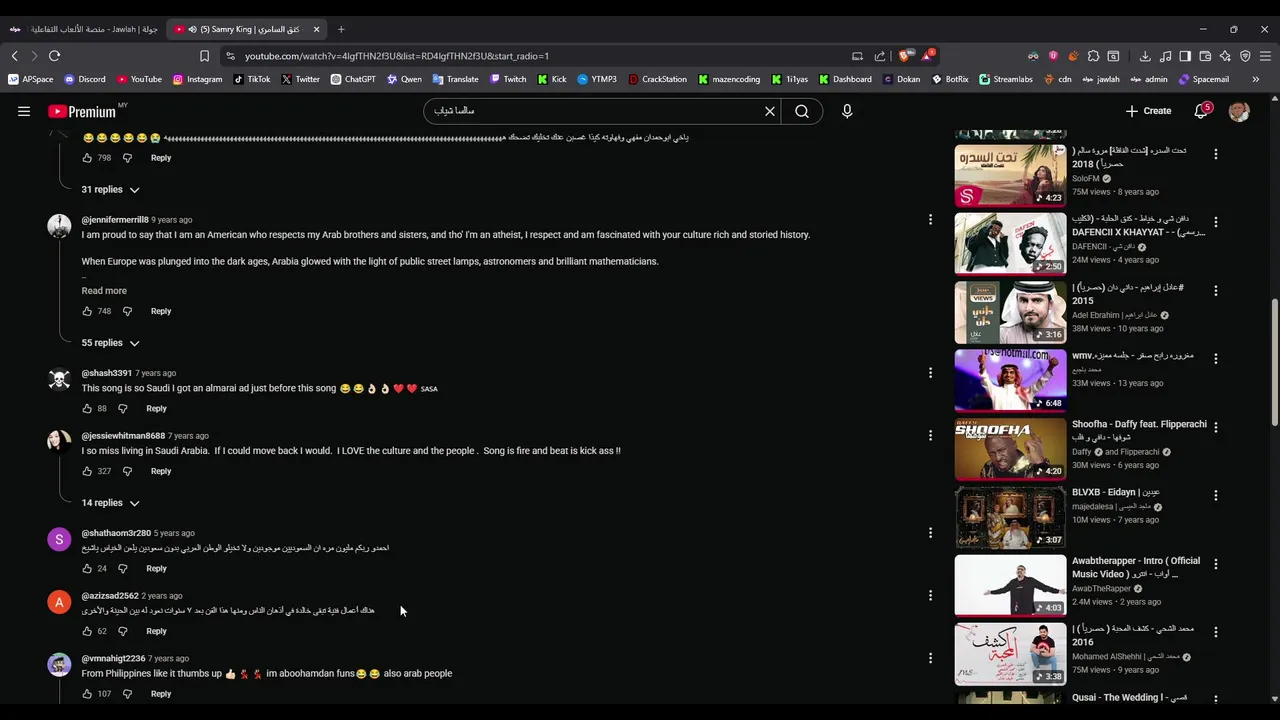Click the page vertical scrollbar thumb
Image resolution: width=1280 pixels, height=720 pixels.
[x=1274, y=362]
